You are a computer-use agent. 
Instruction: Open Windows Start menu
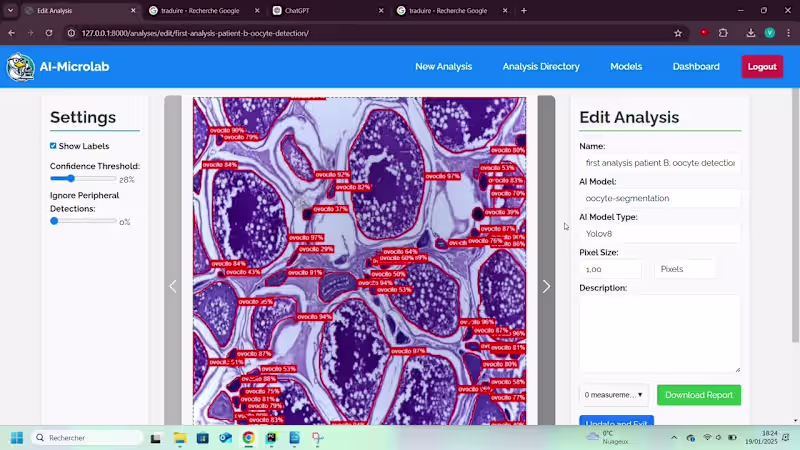(16, 438)
